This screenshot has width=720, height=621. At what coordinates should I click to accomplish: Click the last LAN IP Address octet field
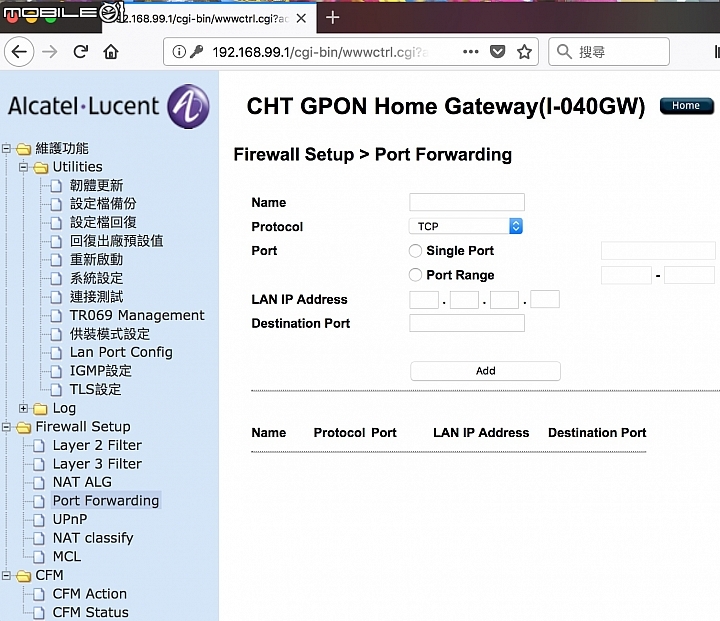click(x=545, y=299)
